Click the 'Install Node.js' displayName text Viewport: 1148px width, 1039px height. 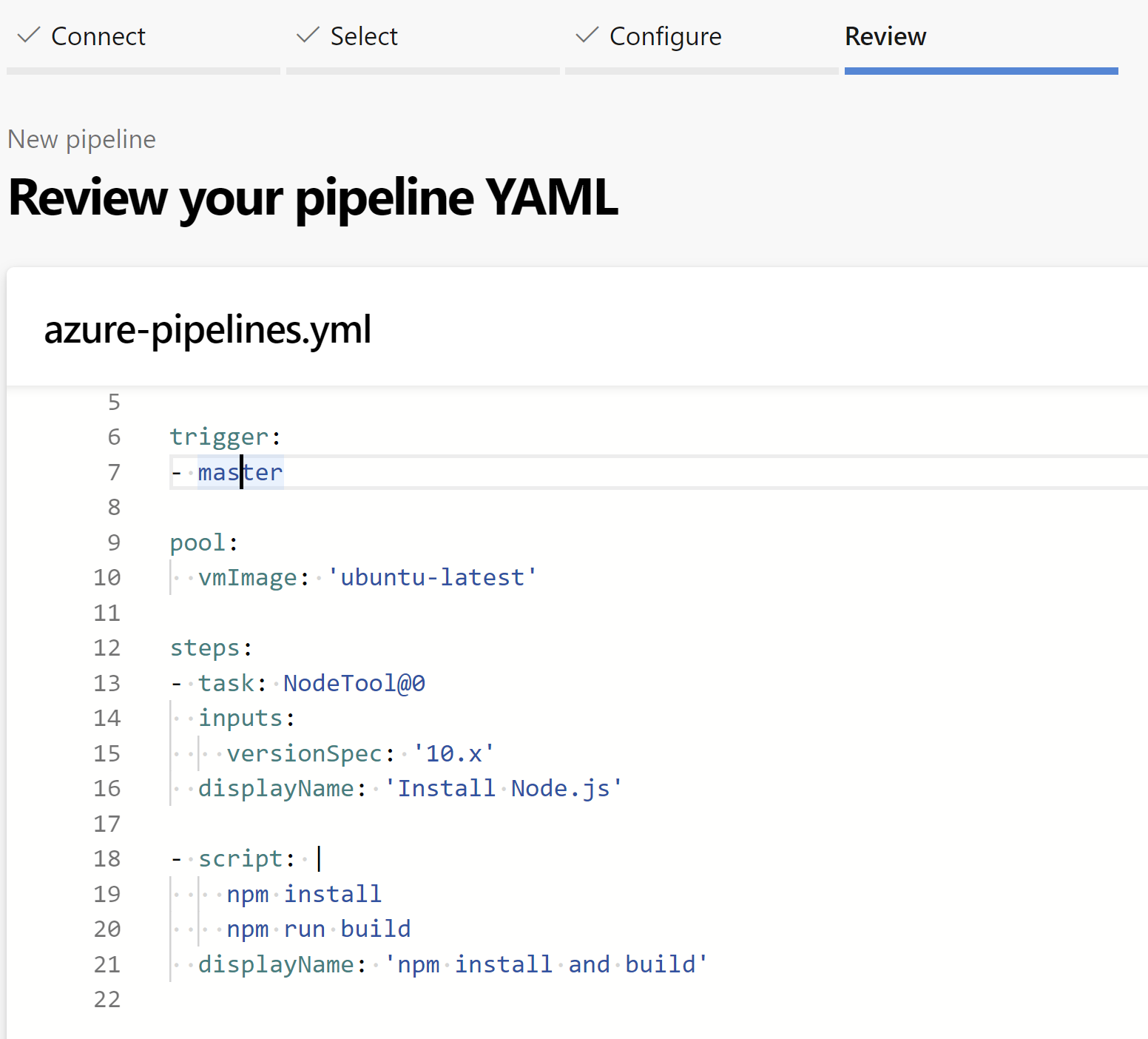504,787
